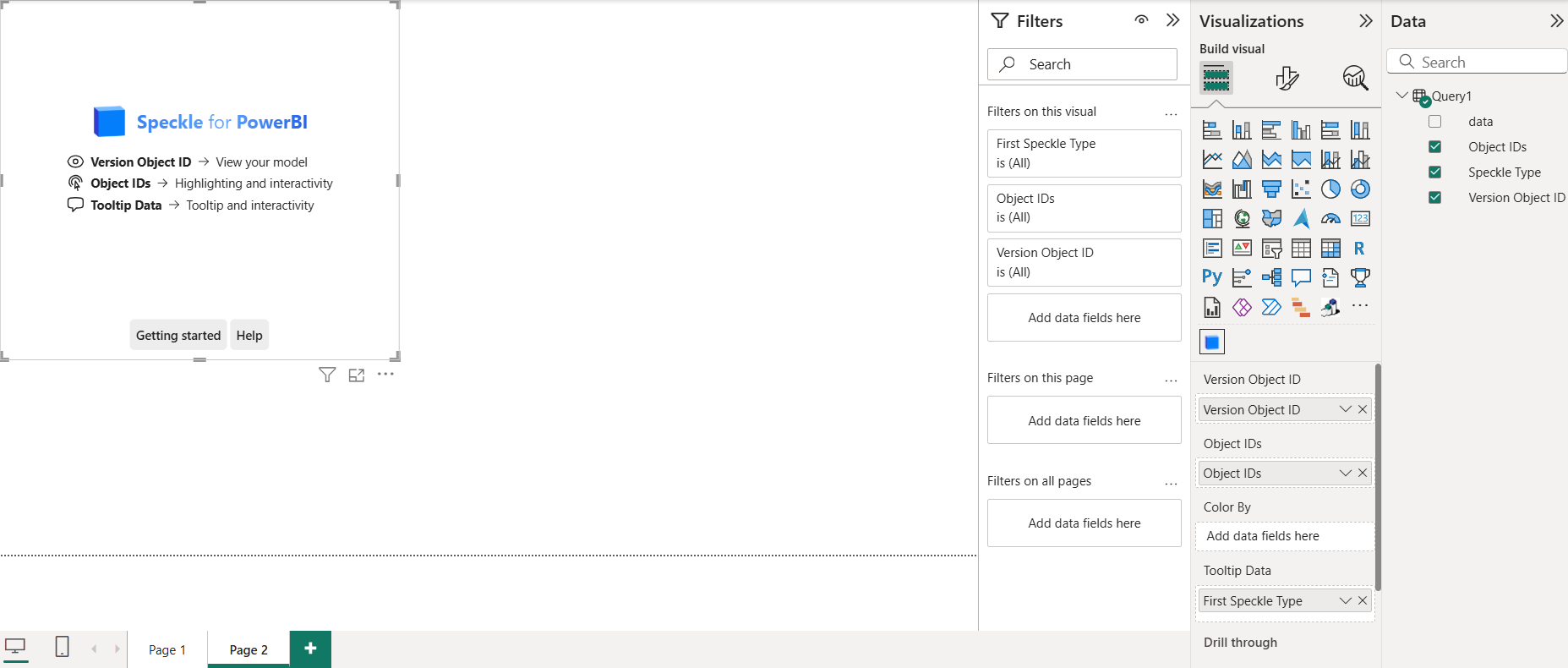Select the donut chart visual
1568x668 pixels.
click(1360, 189)
